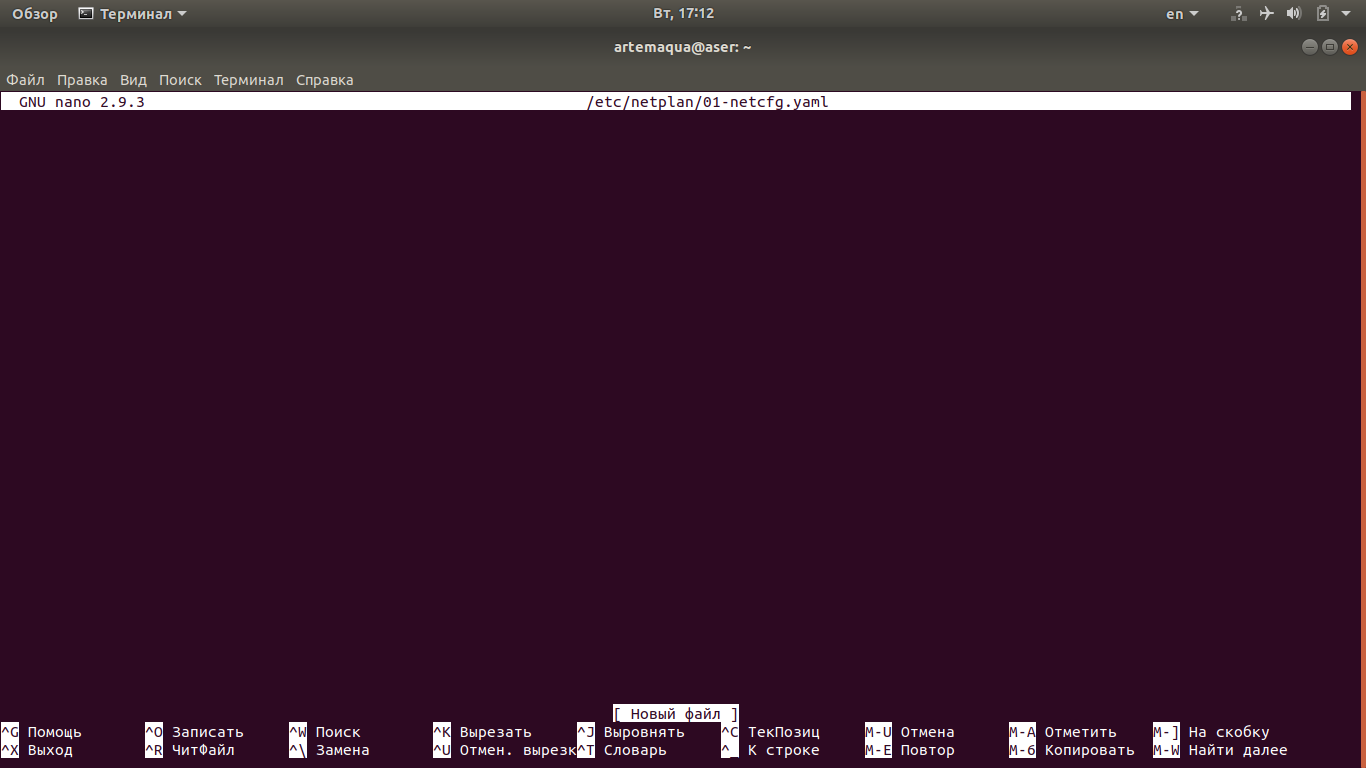Open the Терминал app menu in the top panel

pyautogui.click(x=132, y=14)
